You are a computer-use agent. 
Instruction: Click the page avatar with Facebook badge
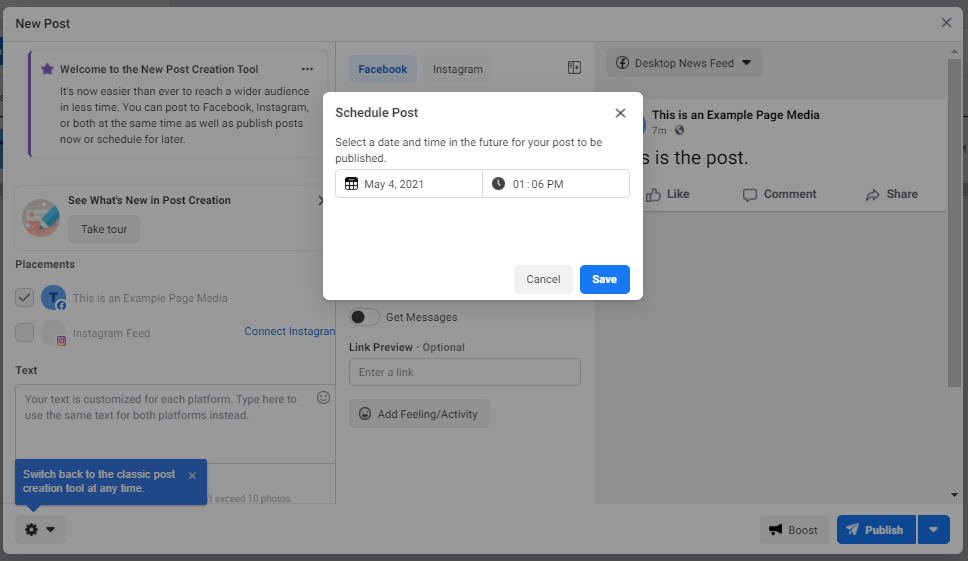(54, 297)
